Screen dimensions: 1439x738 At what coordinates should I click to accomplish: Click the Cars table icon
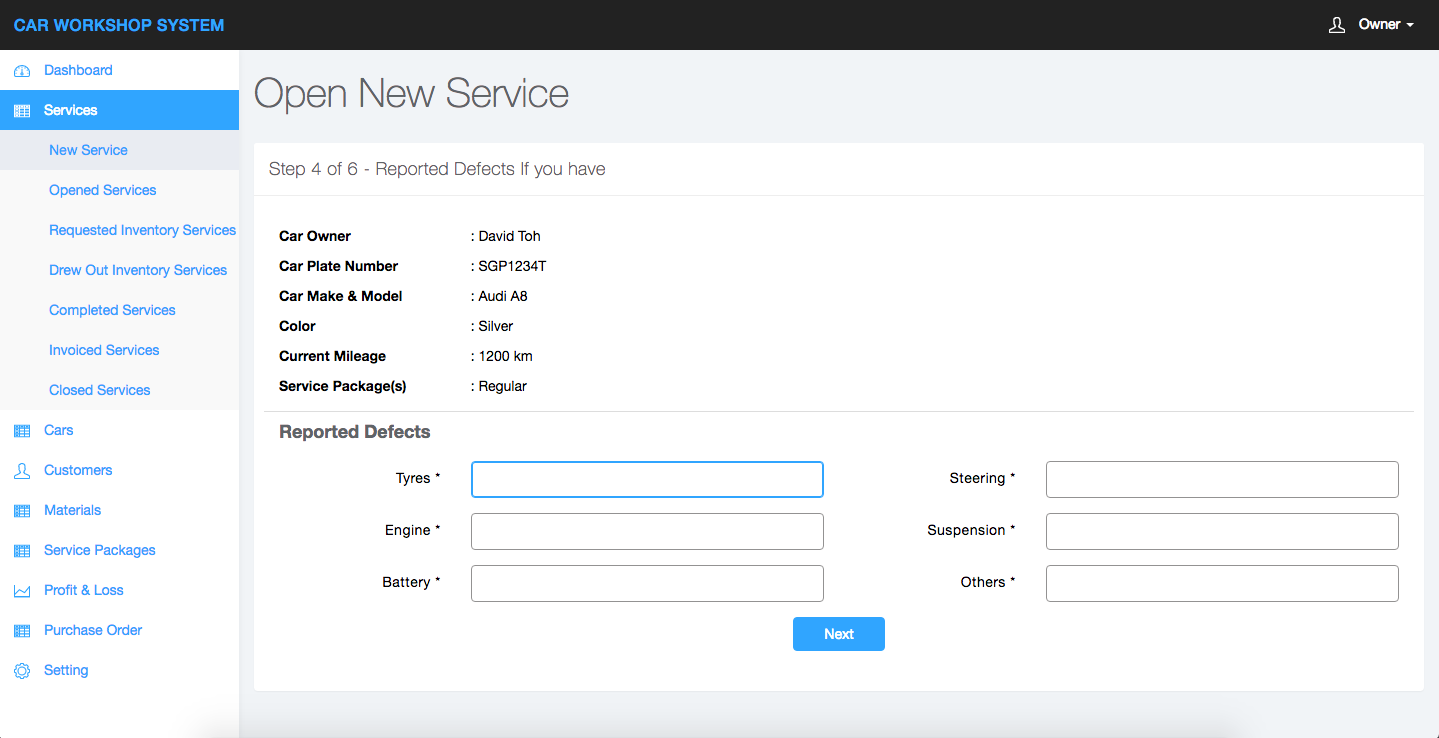(22, 431)
